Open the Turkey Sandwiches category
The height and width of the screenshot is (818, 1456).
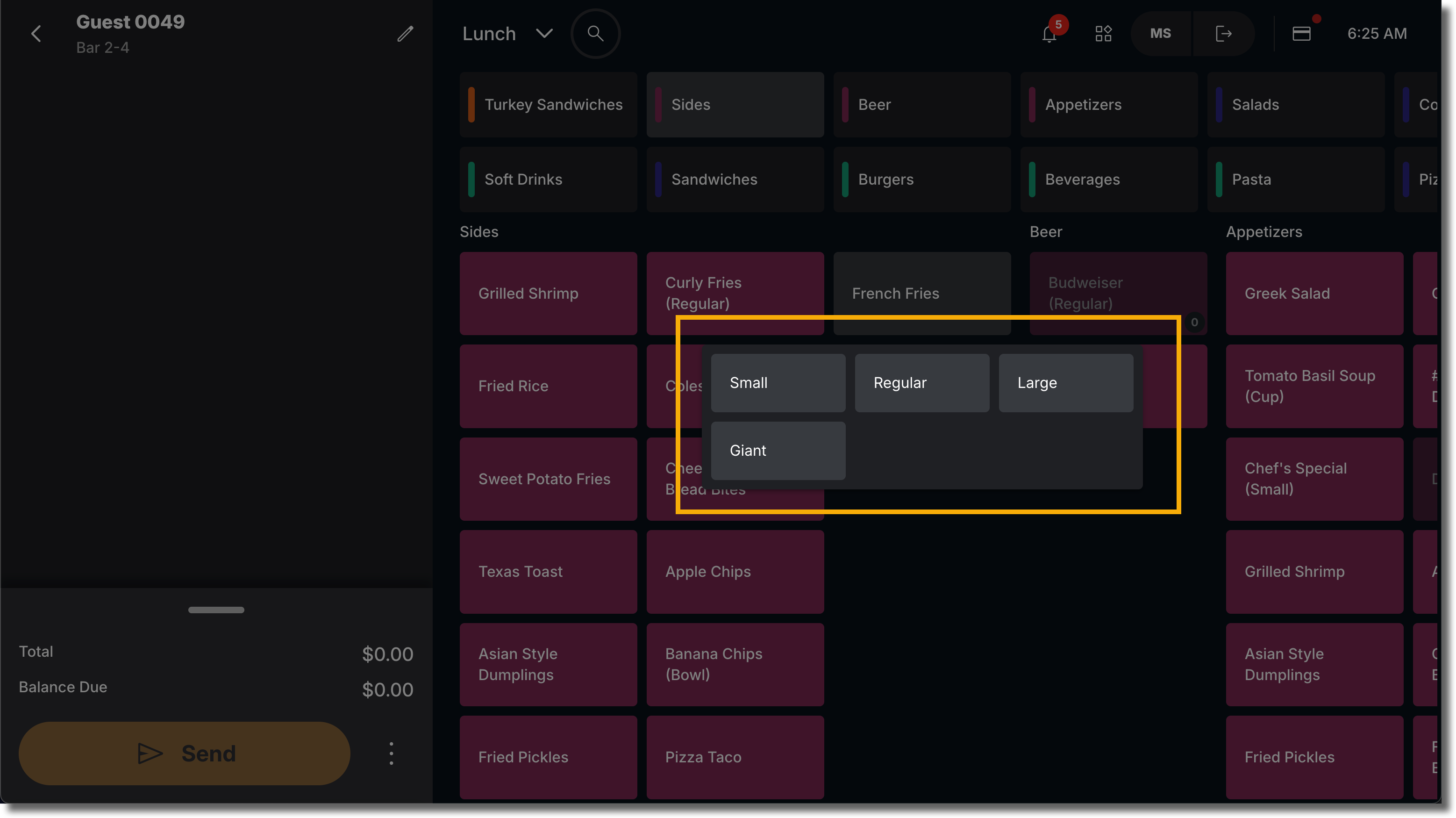click(x=548, y=105)
